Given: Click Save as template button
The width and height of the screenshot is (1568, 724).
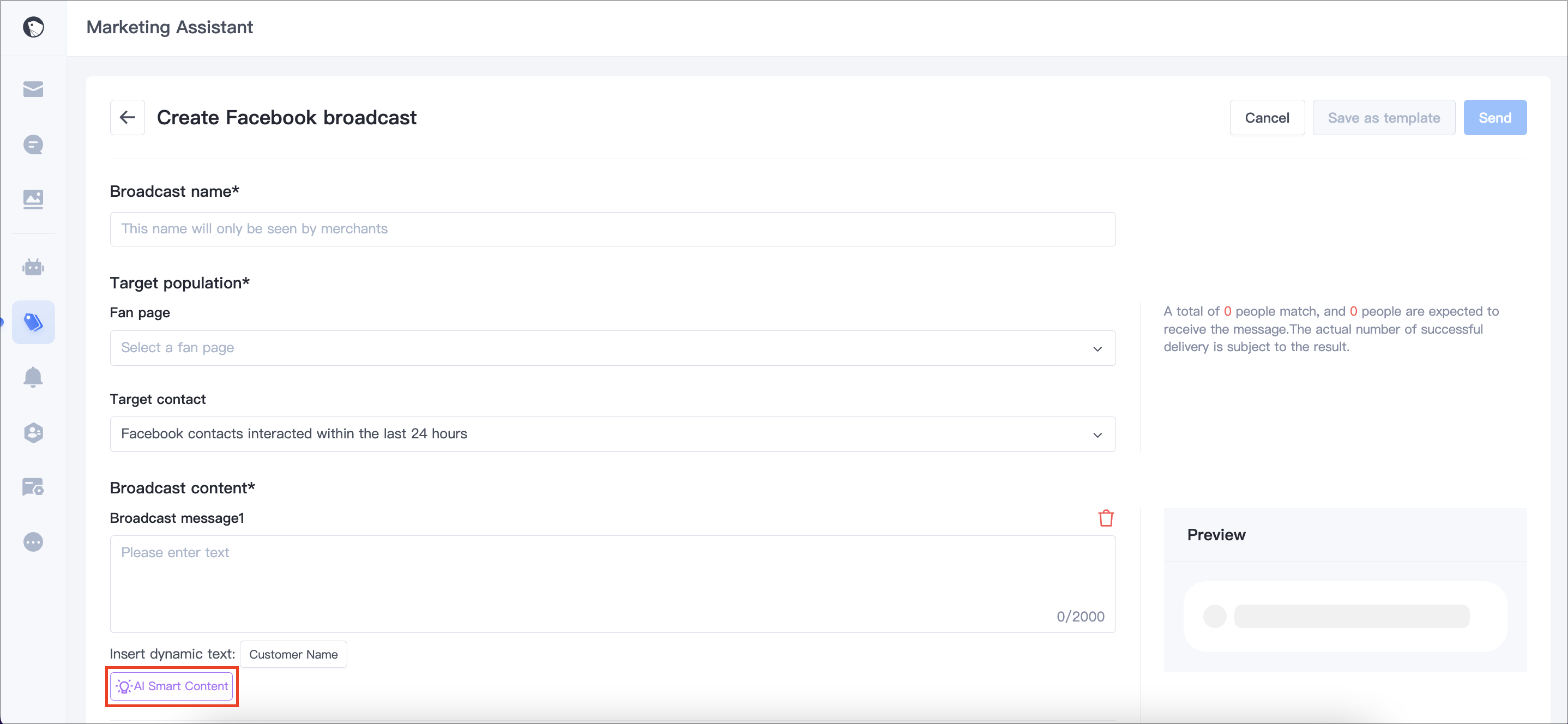Looking at the screenshot, I should [1384, 118].
